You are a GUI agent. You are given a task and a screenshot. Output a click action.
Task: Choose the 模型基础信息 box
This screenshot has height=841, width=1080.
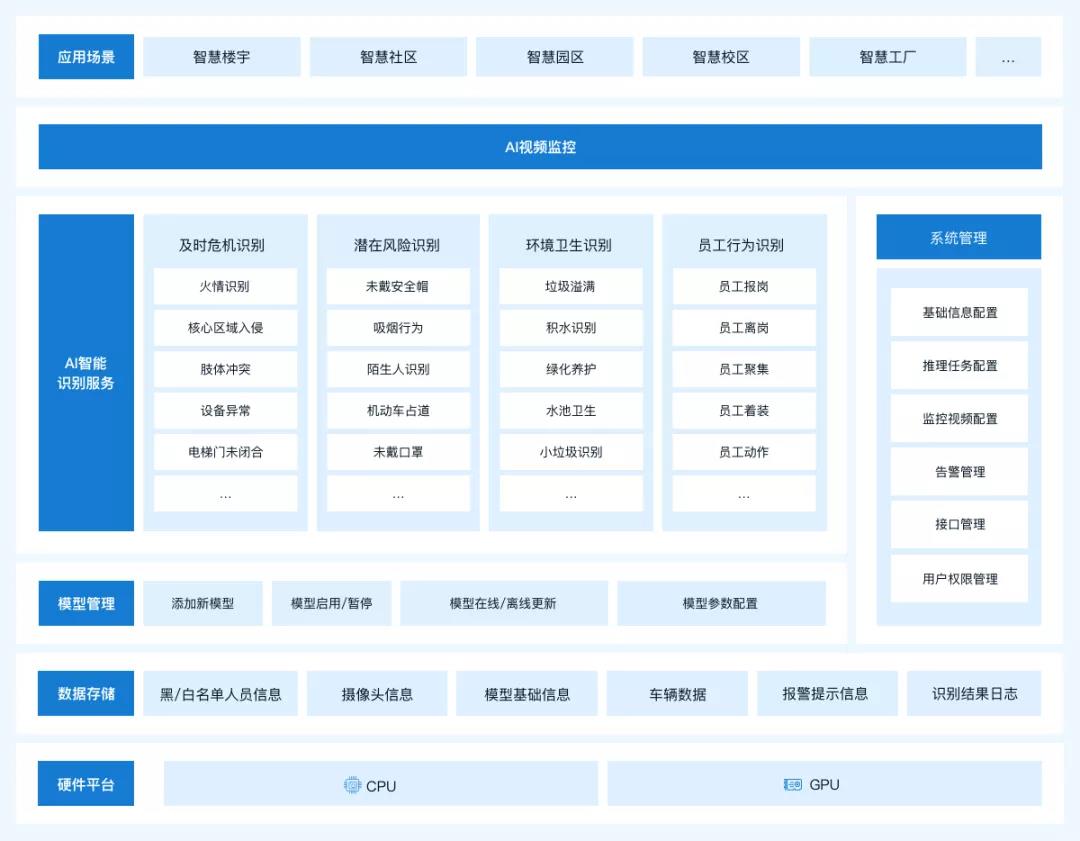point(527,694)
